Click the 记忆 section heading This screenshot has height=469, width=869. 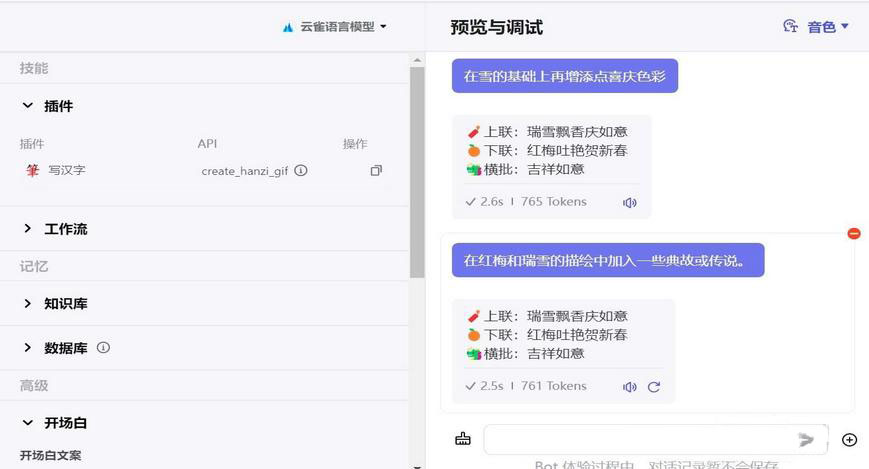(34, 266)
